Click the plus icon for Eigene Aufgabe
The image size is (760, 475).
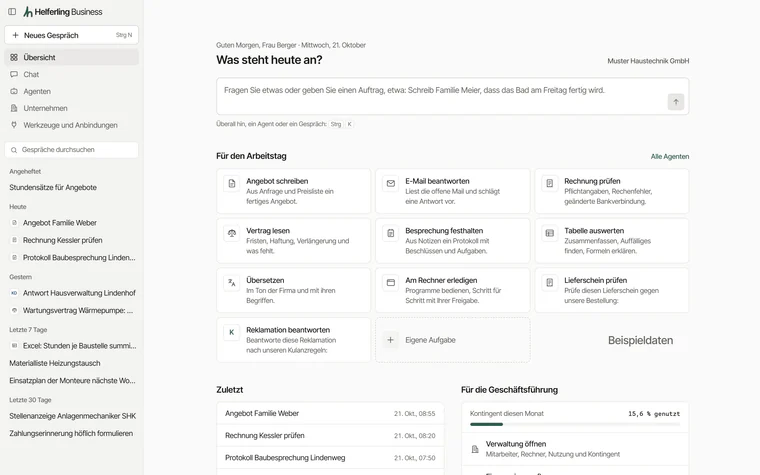coord(391,340)
